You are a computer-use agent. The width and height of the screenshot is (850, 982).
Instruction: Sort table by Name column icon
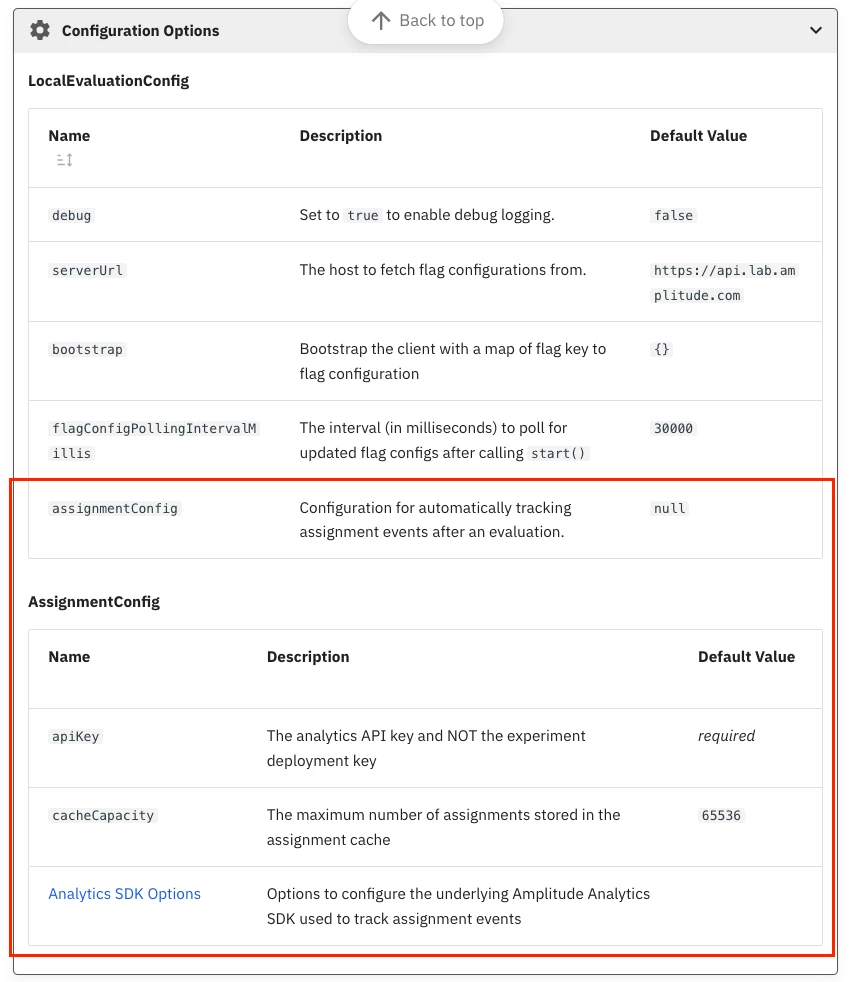tap(65, 160)
